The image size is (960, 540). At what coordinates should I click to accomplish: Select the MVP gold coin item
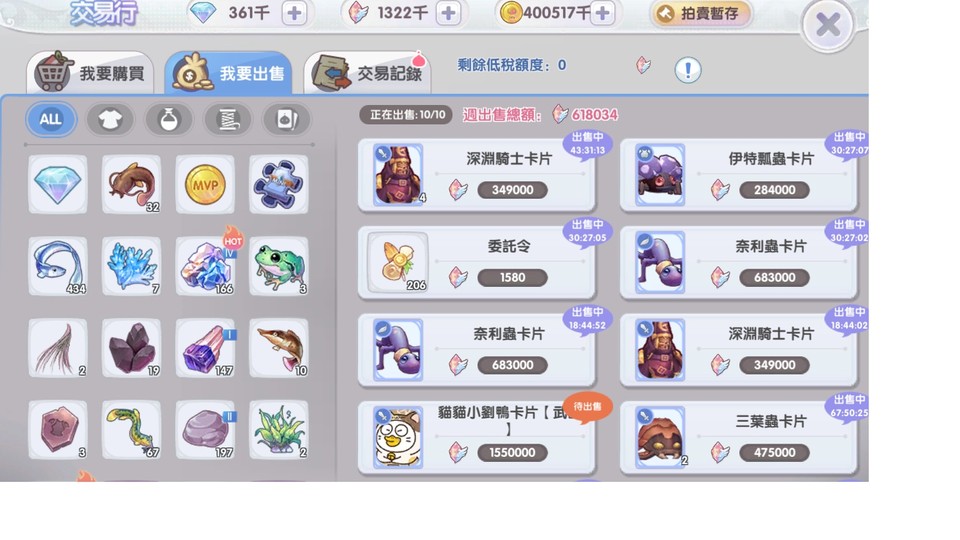coord(205,184)
